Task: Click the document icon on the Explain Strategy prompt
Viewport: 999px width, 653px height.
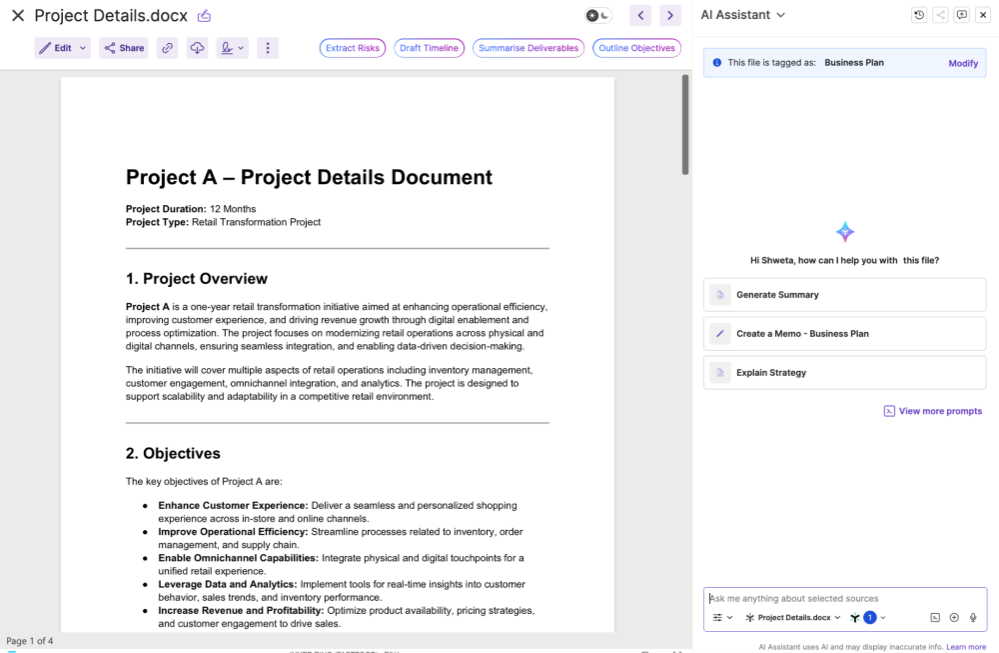Action: click(720, 373)
